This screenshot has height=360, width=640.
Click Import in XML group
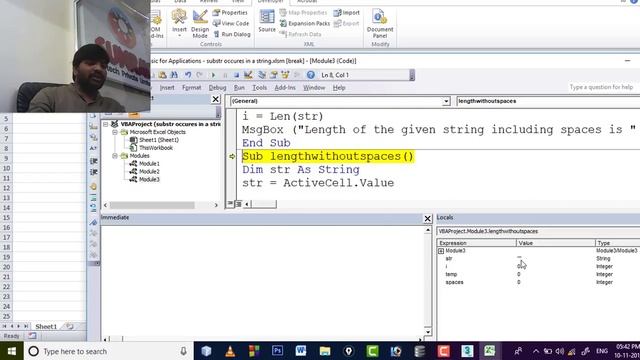(347, 13)
